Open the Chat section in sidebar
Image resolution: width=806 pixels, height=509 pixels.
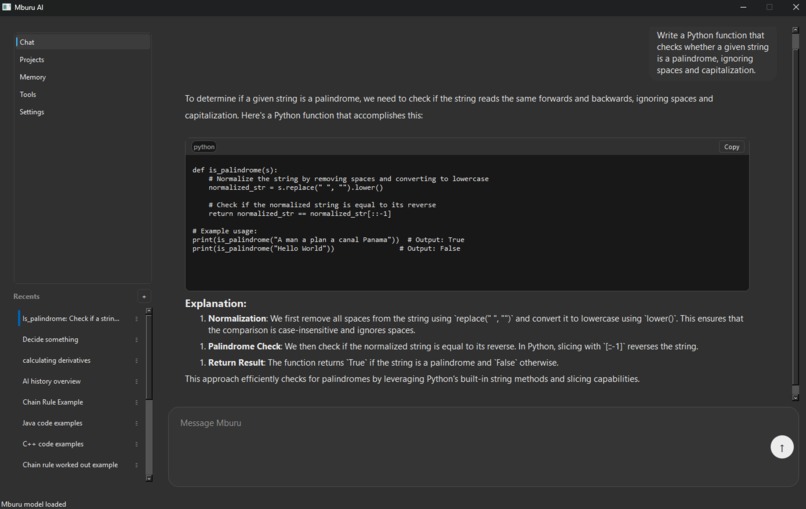(x=82, y=42)
